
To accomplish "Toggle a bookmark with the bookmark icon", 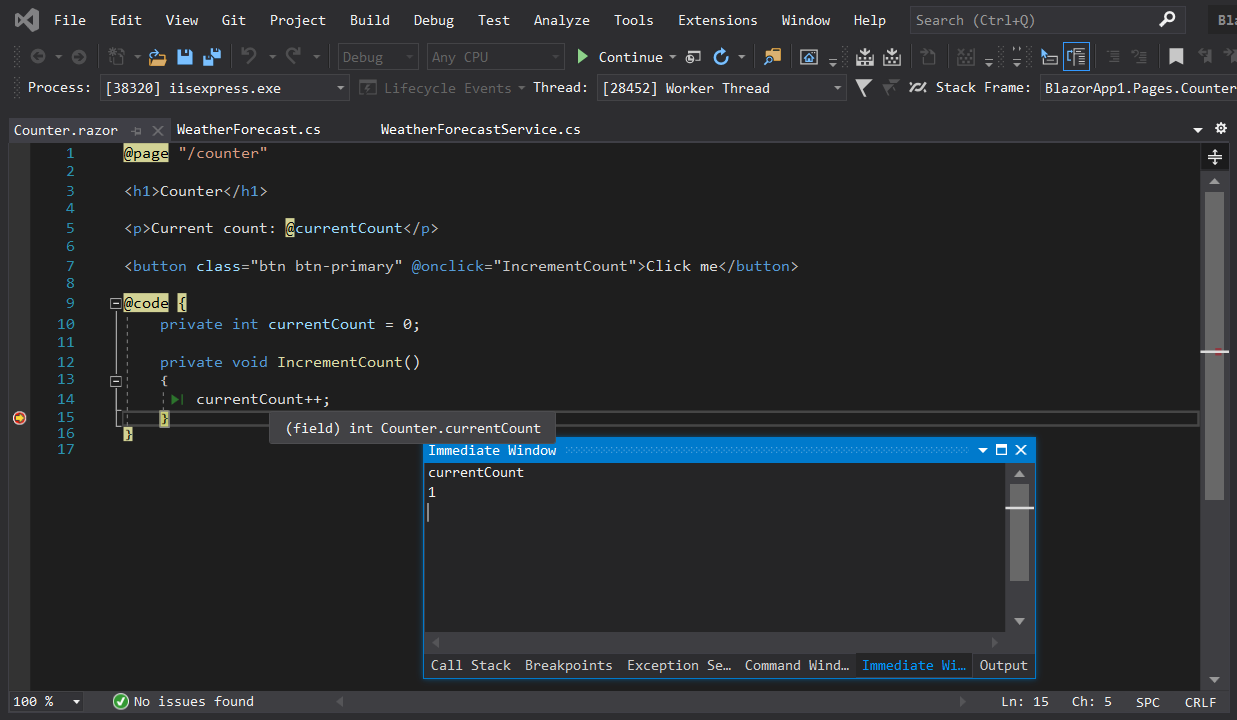I will click(x=1176, y=56).
